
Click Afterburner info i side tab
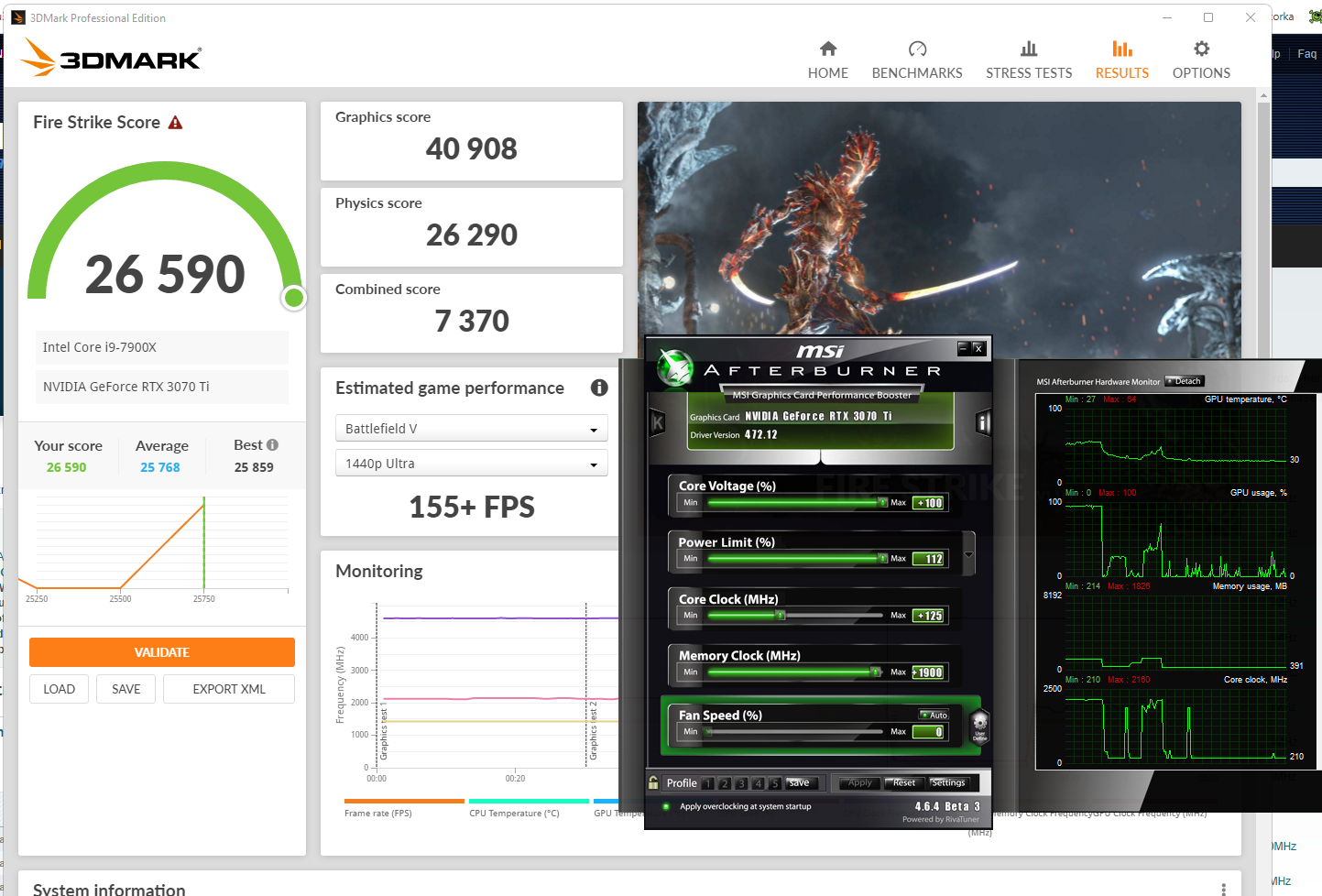tap(984, 422)
